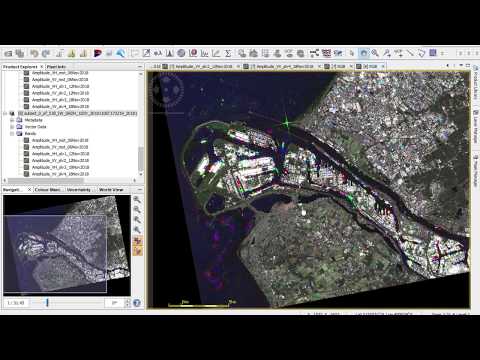Open the Product Library side panel
The image size is (480, 360).
(x=476, y=82)
